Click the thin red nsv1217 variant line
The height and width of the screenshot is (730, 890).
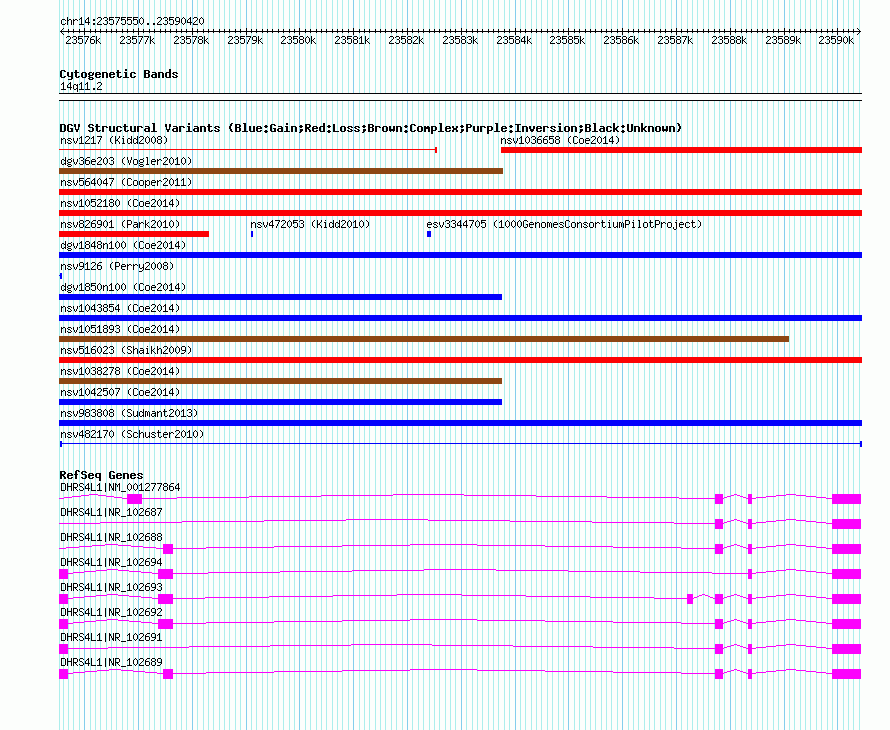[x=248, y=150]
